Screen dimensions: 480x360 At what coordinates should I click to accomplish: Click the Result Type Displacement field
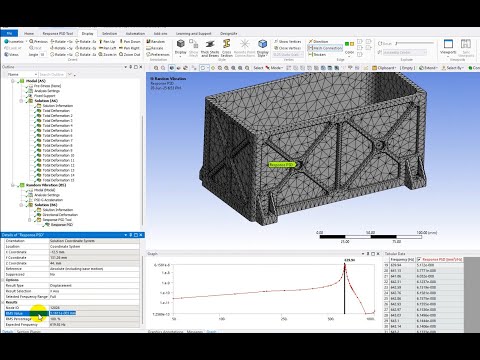tap(94, 285)
